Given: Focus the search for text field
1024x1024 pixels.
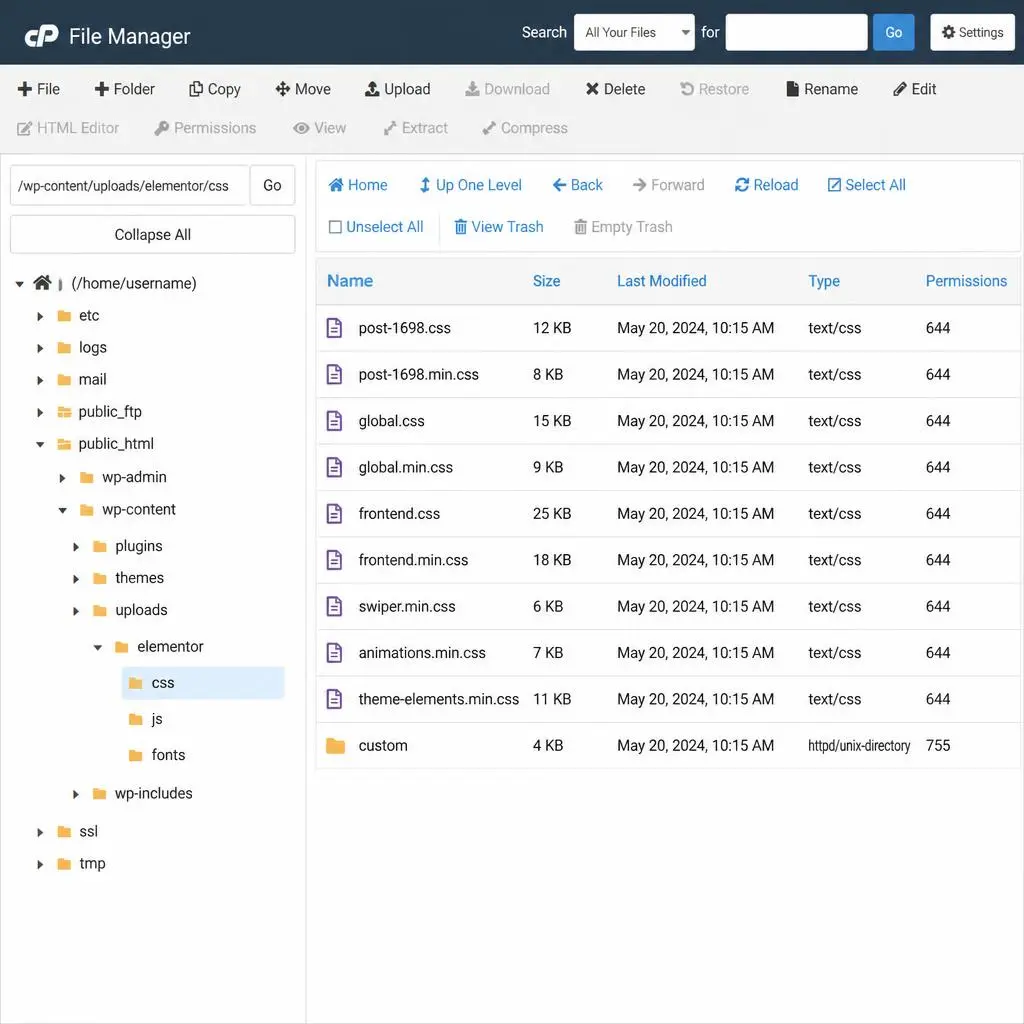Looking at the screenshot, I should (x=796, y=32).
